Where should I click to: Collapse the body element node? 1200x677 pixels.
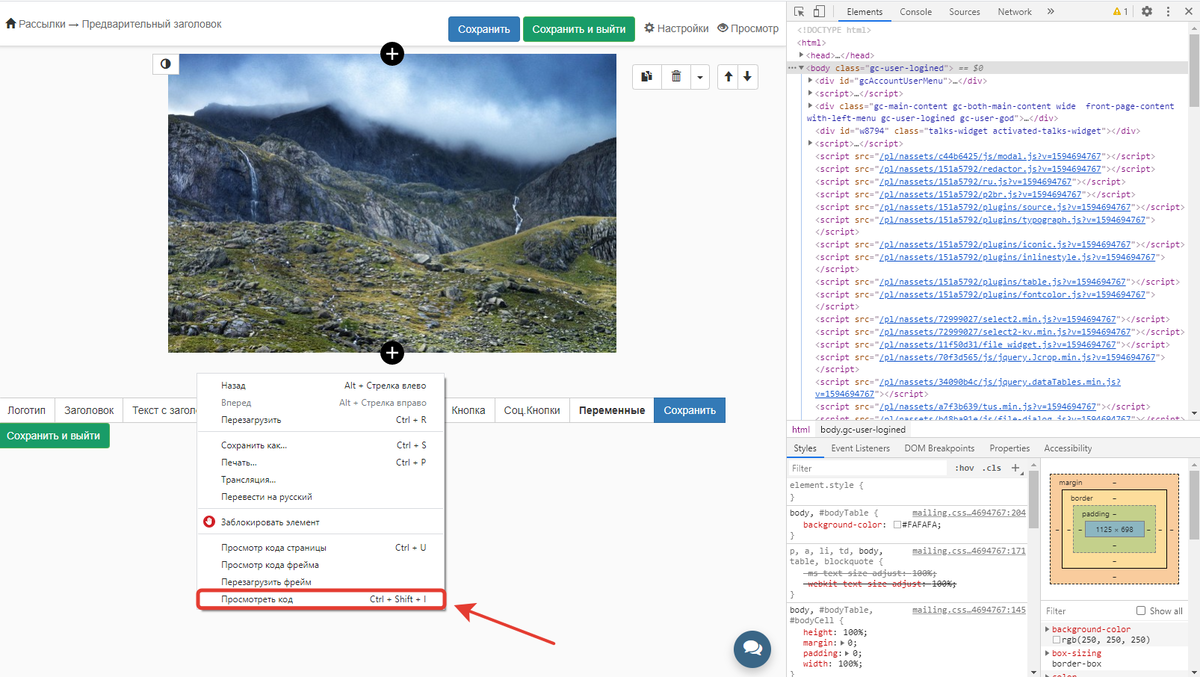[801, 68]
